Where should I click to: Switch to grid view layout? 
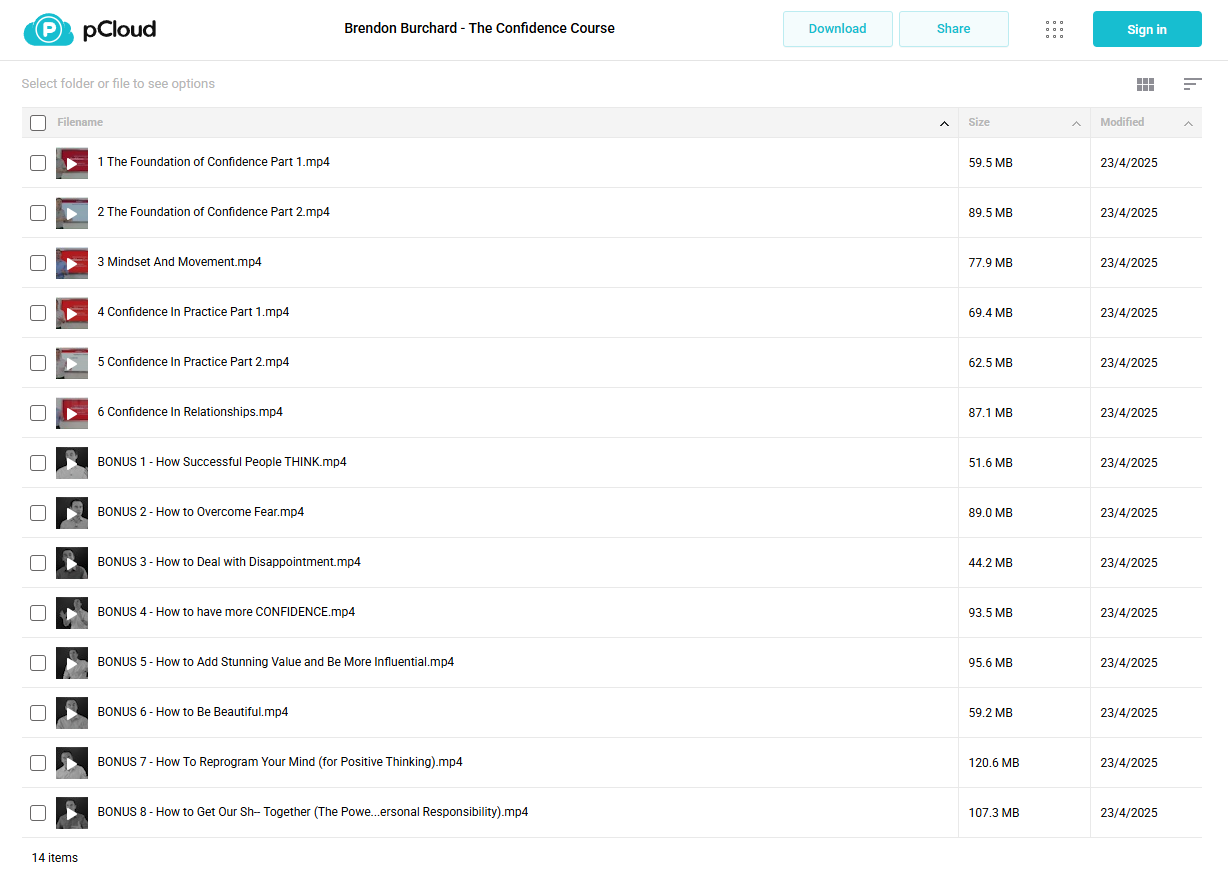click(1145, 85)
